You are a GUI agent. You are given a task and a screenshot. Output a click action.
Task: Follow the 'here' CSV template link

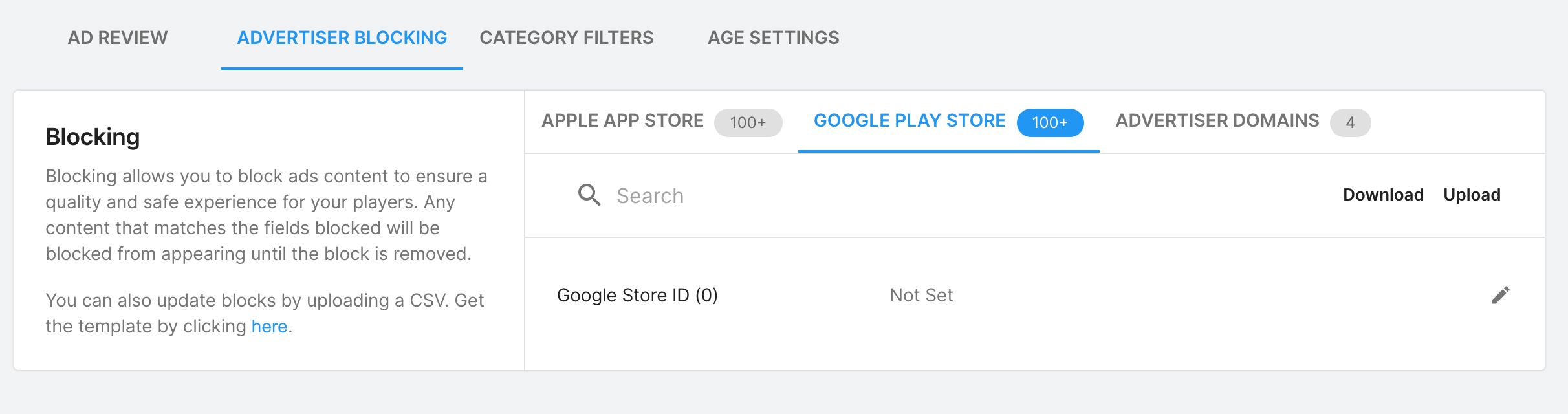[269, 327]
